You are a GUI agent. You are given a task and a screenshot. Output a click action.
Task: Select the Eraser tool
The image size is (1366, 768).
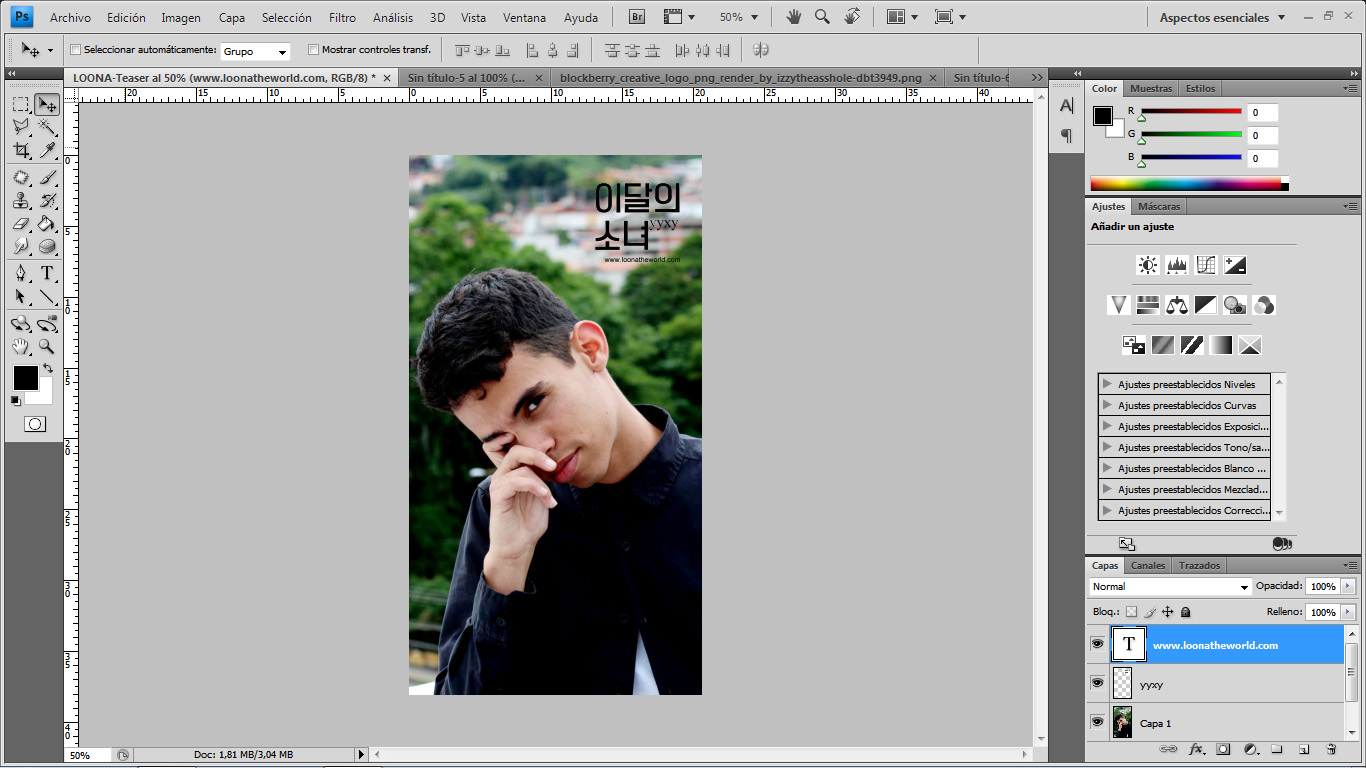click(x=20, y=223)
